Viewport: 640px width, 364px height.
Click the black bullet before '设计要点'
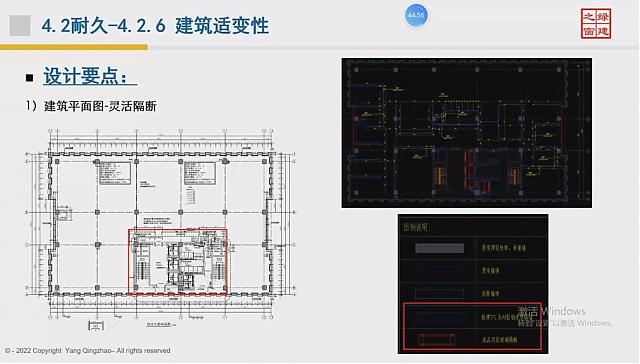point(29,78)
